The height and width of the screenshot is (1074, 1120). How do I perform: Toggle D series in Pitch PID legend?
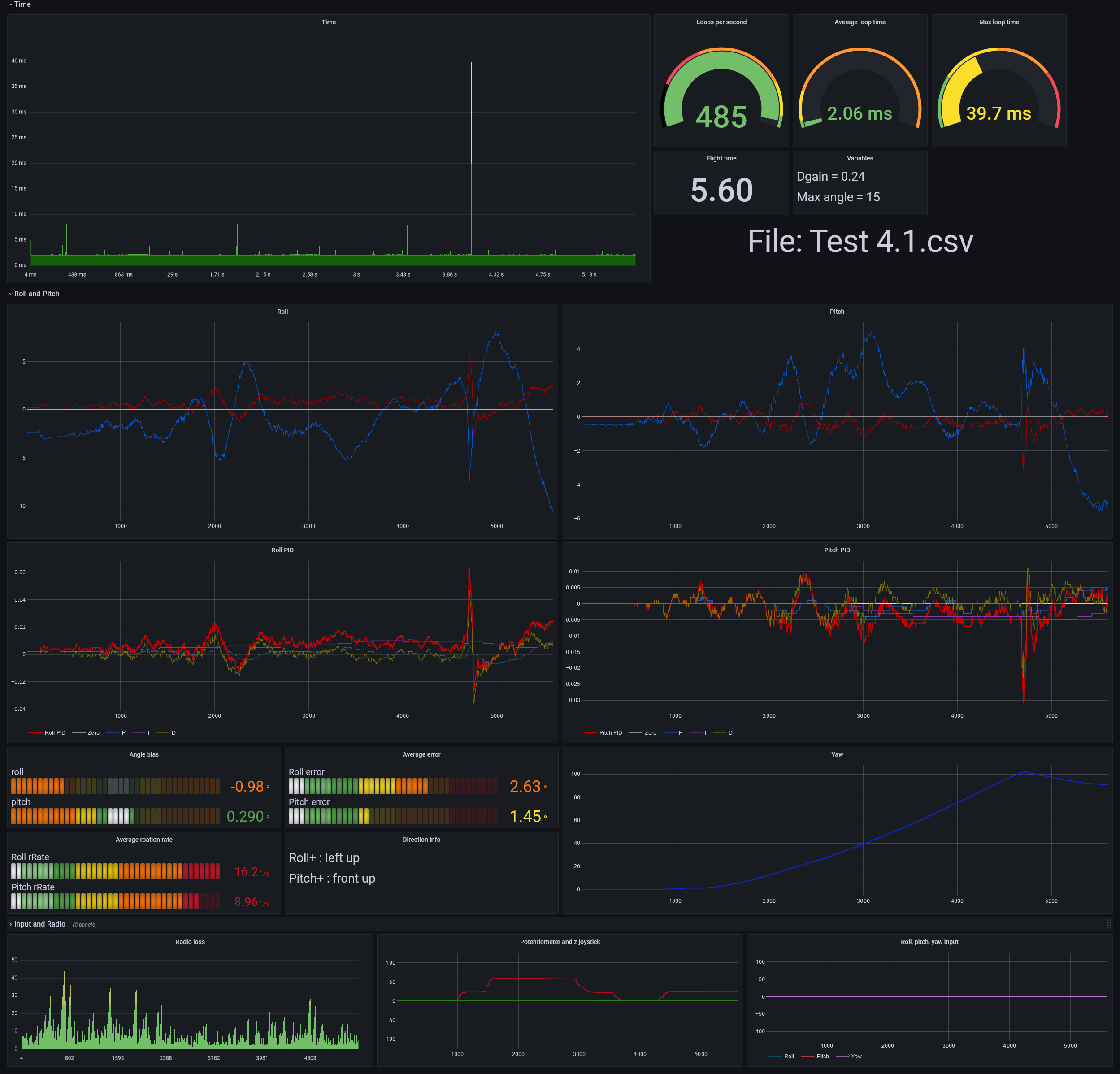pos(730,732)
